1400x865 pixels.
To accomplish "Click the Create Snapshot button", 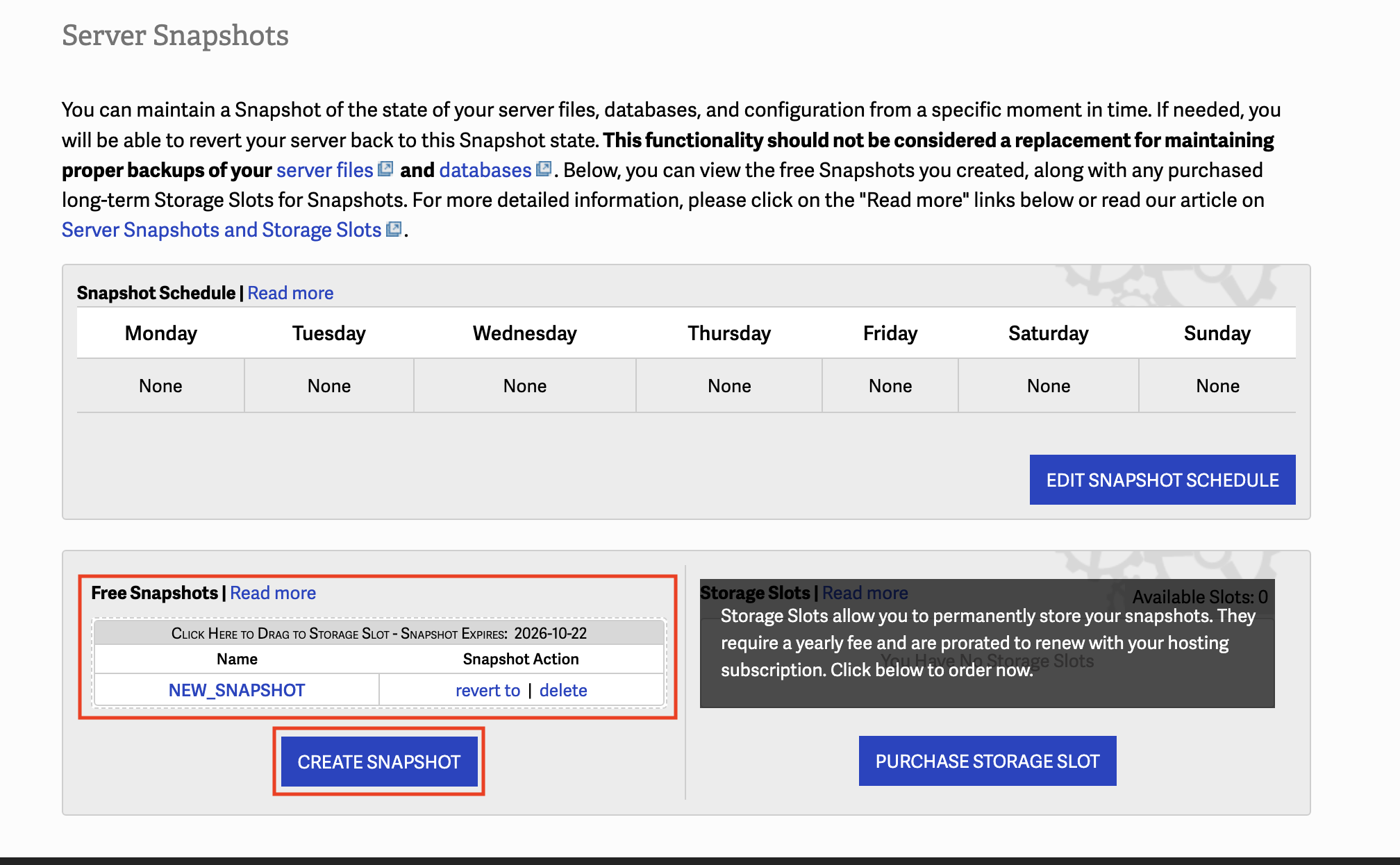I will [379, 762].
